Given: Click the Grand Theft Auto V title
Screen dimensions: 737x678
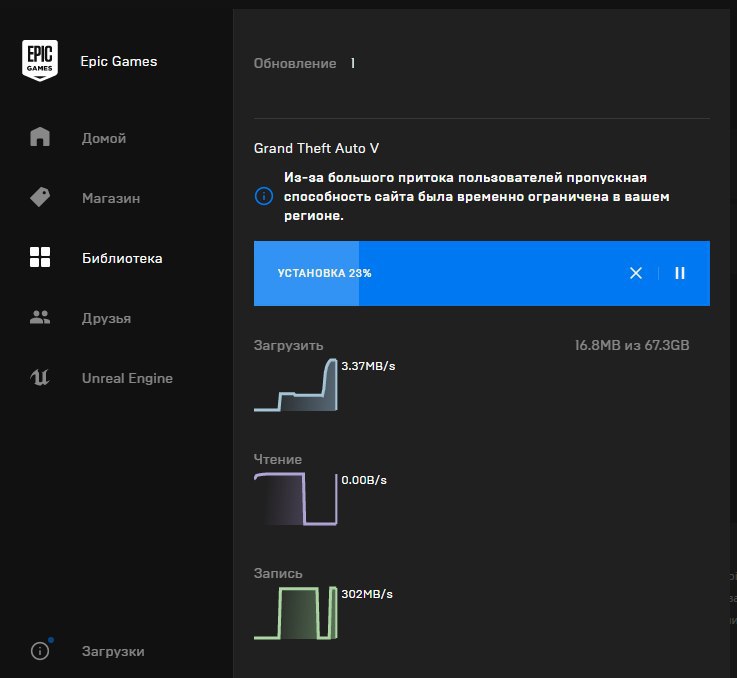Looking at the screenshot, I should tap(316, 148).
